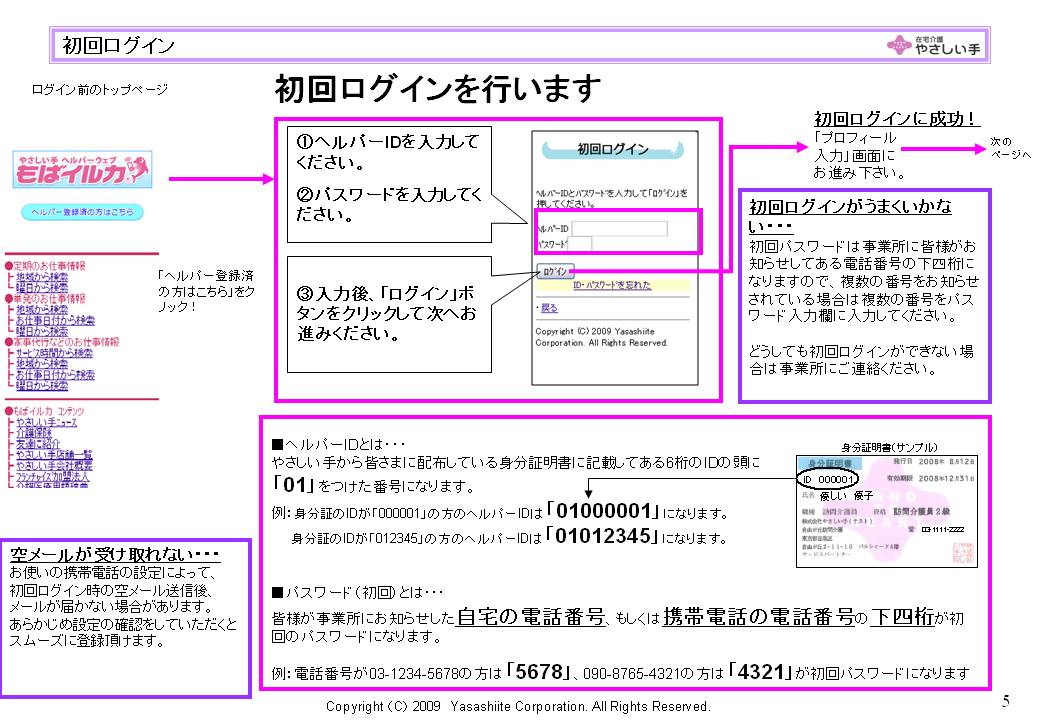Click the 友達に紹介 link

click(x=38, y=445)
